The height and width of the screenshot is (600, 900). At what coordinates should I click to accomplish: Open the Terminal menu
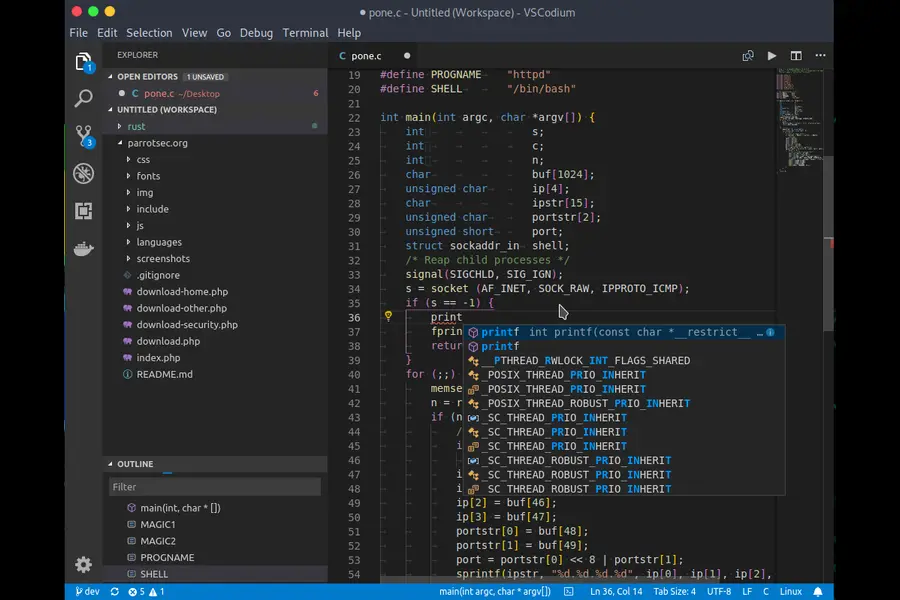[305, 32]
